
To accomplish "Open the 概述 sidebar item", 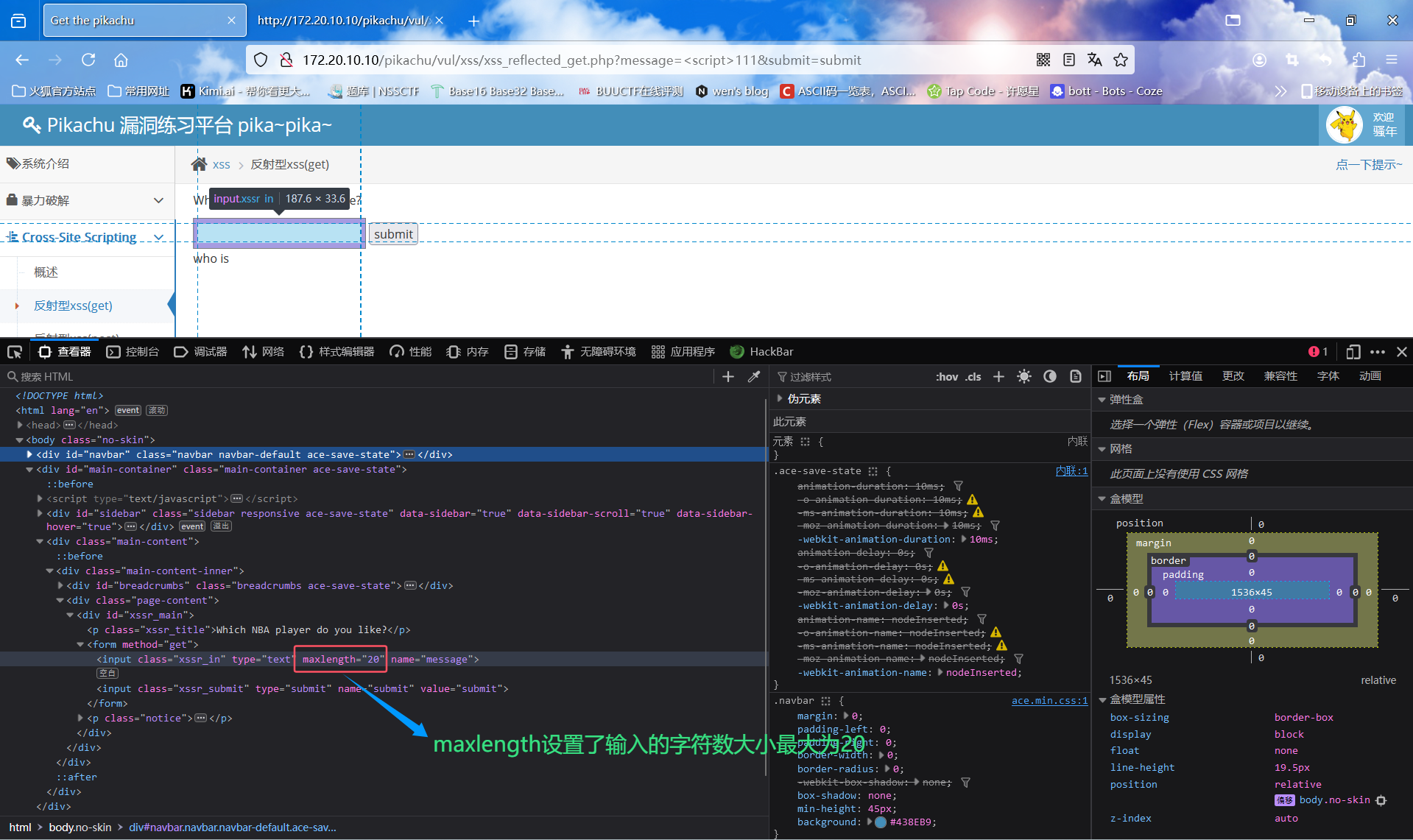I will (x=46, y=272).
